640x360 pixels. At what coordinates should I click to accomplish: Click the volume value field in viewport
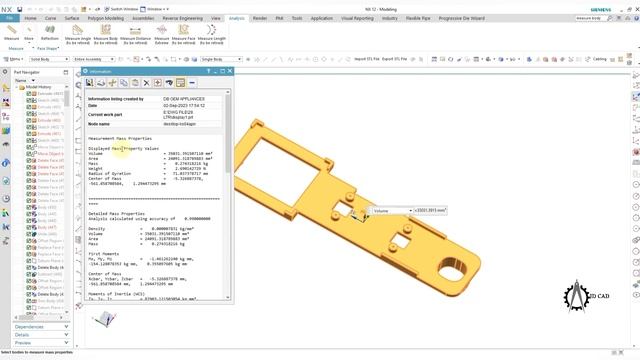430,211
